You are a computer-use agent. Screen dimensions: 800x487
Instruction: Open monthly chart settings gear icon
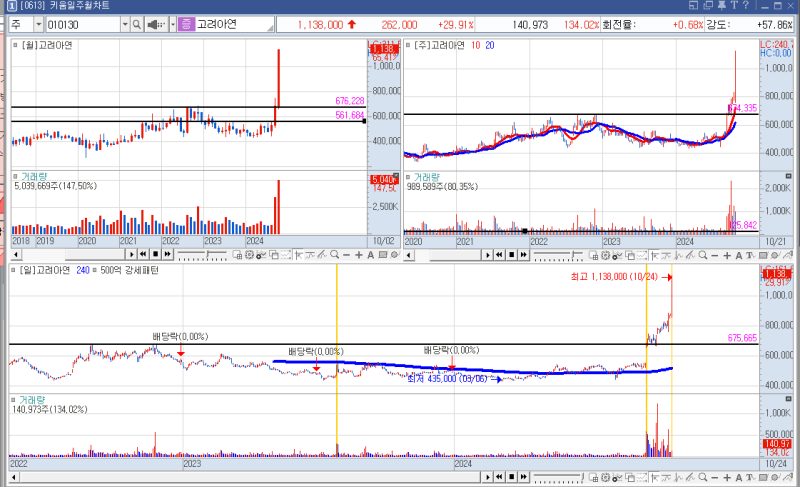[x=249, y=254]
